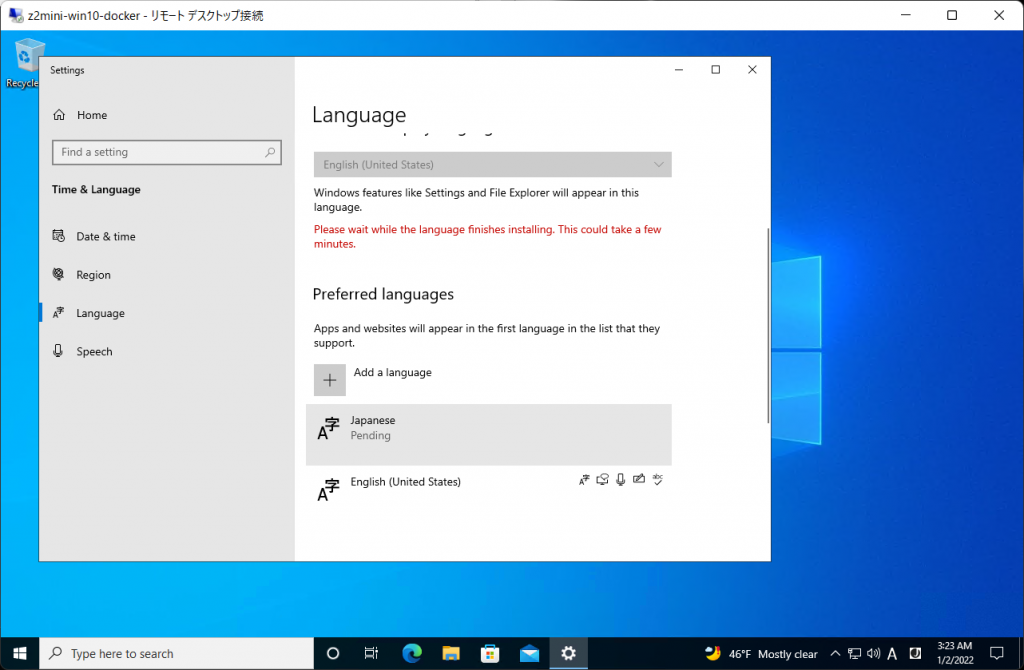This screenshot has width=1024, height=670.
Task: Click the network icon in the system tray
Action: click(x=854, y=653)
